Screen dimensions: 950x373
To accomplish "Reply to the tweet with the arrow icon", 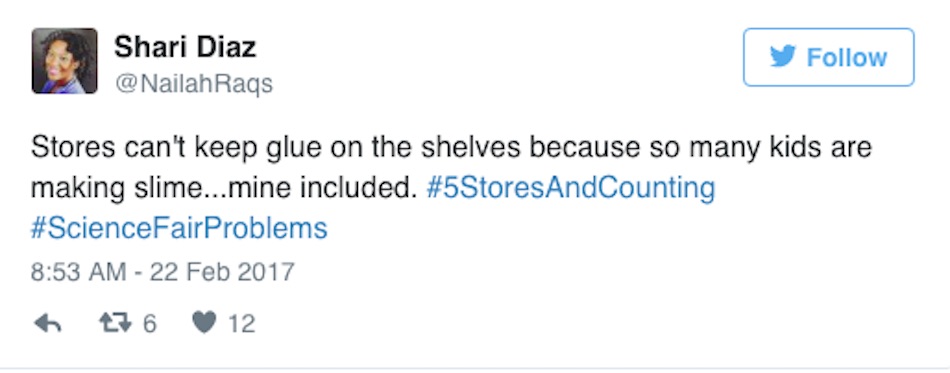I will tap(47, 324).
